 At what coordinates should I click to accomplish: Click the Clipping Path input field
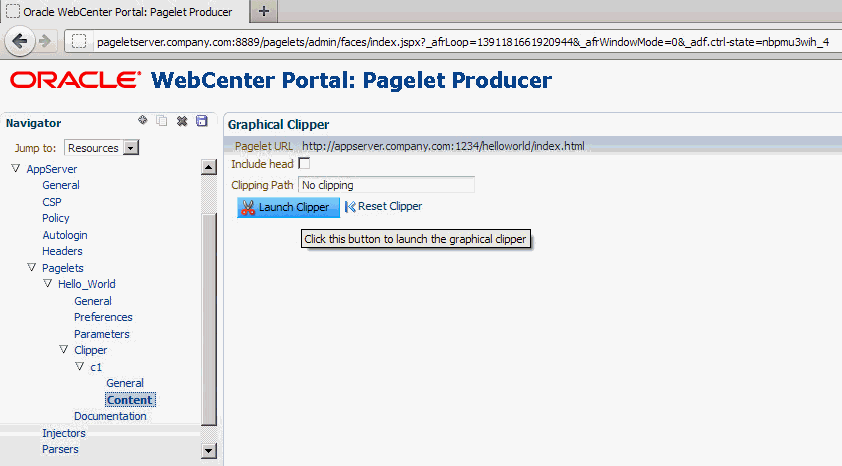(x=386, y=185)
